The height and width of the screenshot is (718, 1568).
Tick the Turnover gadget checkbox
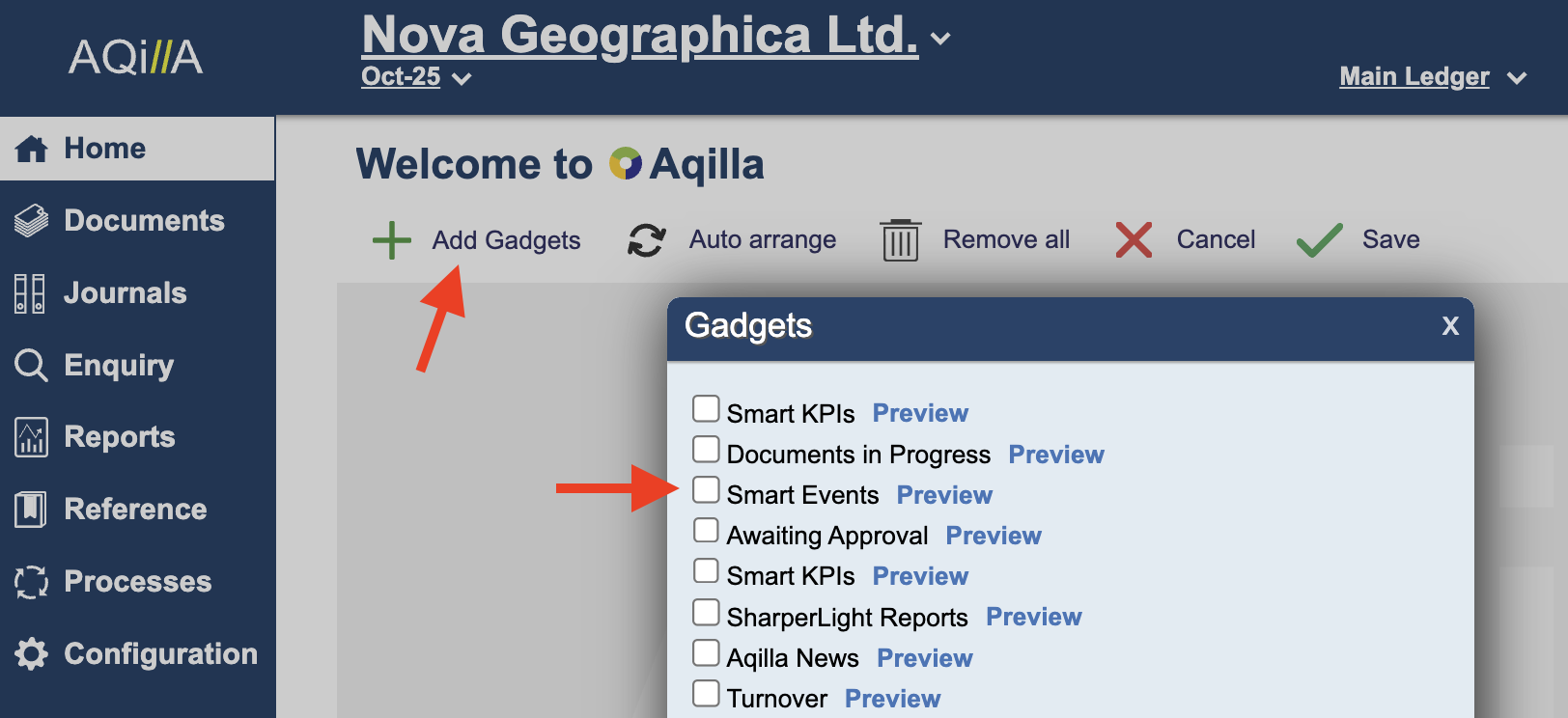pos(706,694)
